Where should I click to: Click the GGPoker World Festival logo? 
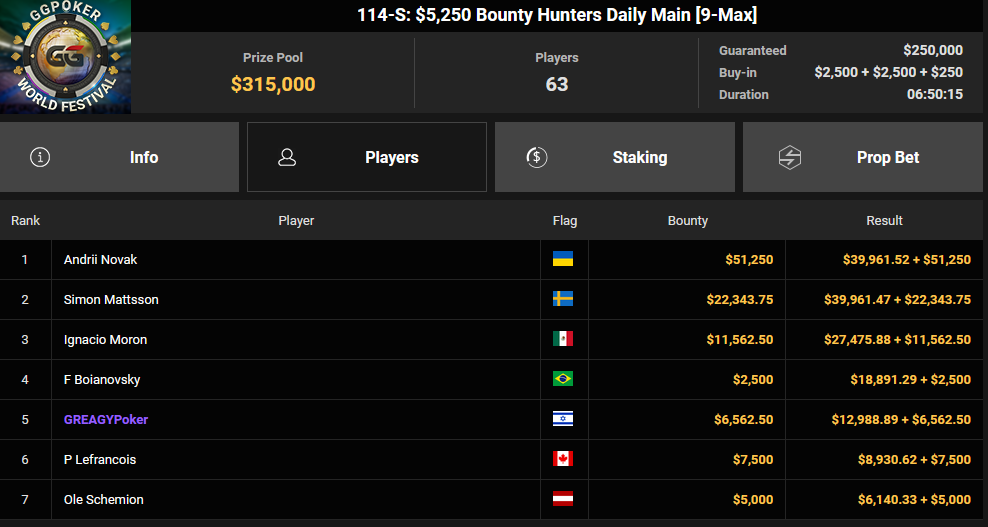66,57
